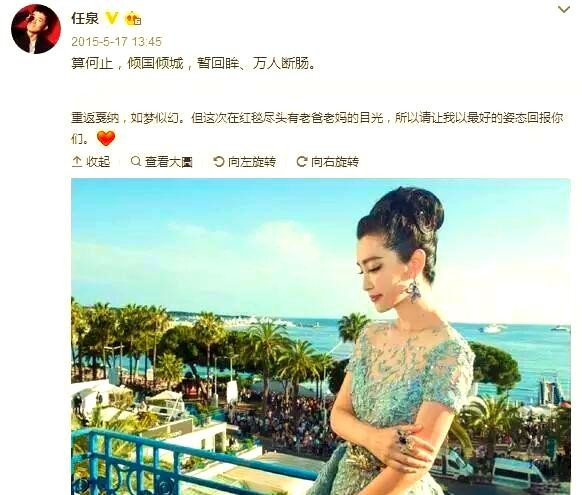Image resolution: width=582 pixels, height=495 pixels.
Task: View the large image via 查看大图
Action: pyautogui.click(x=162, y=161)
